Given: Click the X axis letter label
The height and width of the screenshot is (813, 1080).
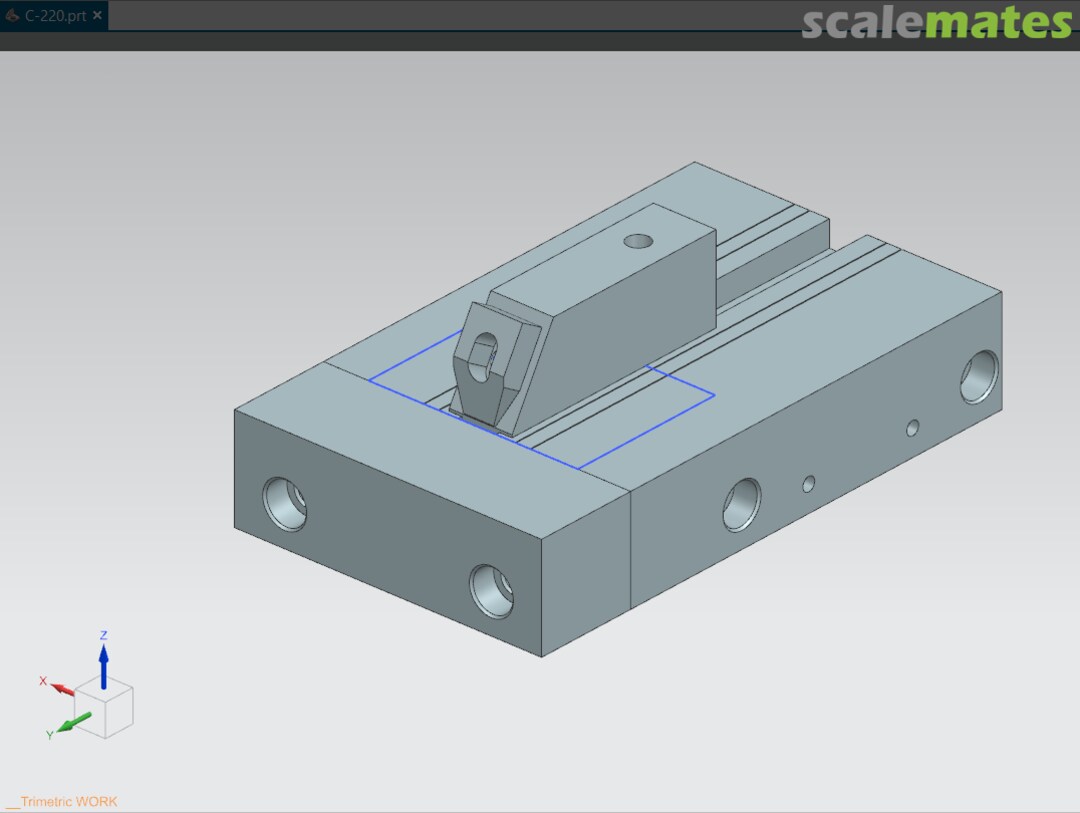Looking at the screenshot, I should pyautogui.click(x=43, y=680).
